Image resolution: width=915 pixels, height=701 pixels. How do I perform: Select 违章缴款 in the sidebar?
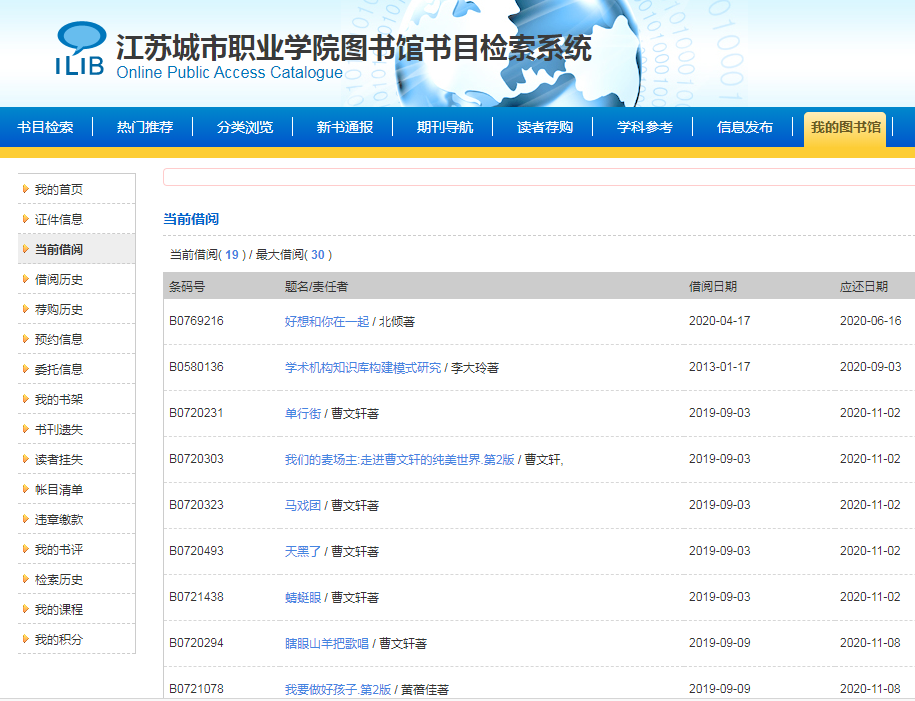pos(59,520)
